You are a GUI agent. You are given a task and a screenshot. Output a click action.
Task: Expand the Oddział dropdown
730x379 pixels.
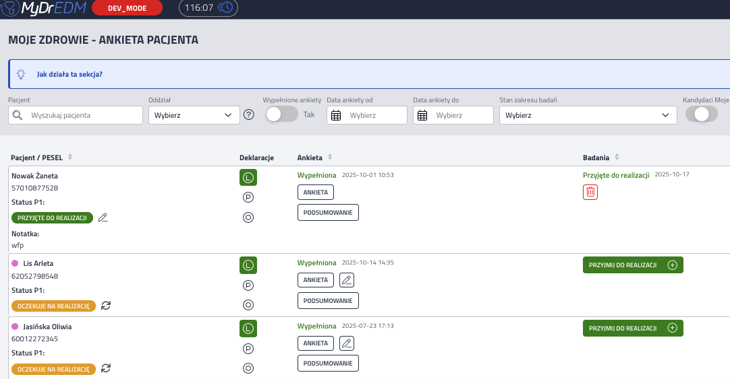[x=194, y=115]
